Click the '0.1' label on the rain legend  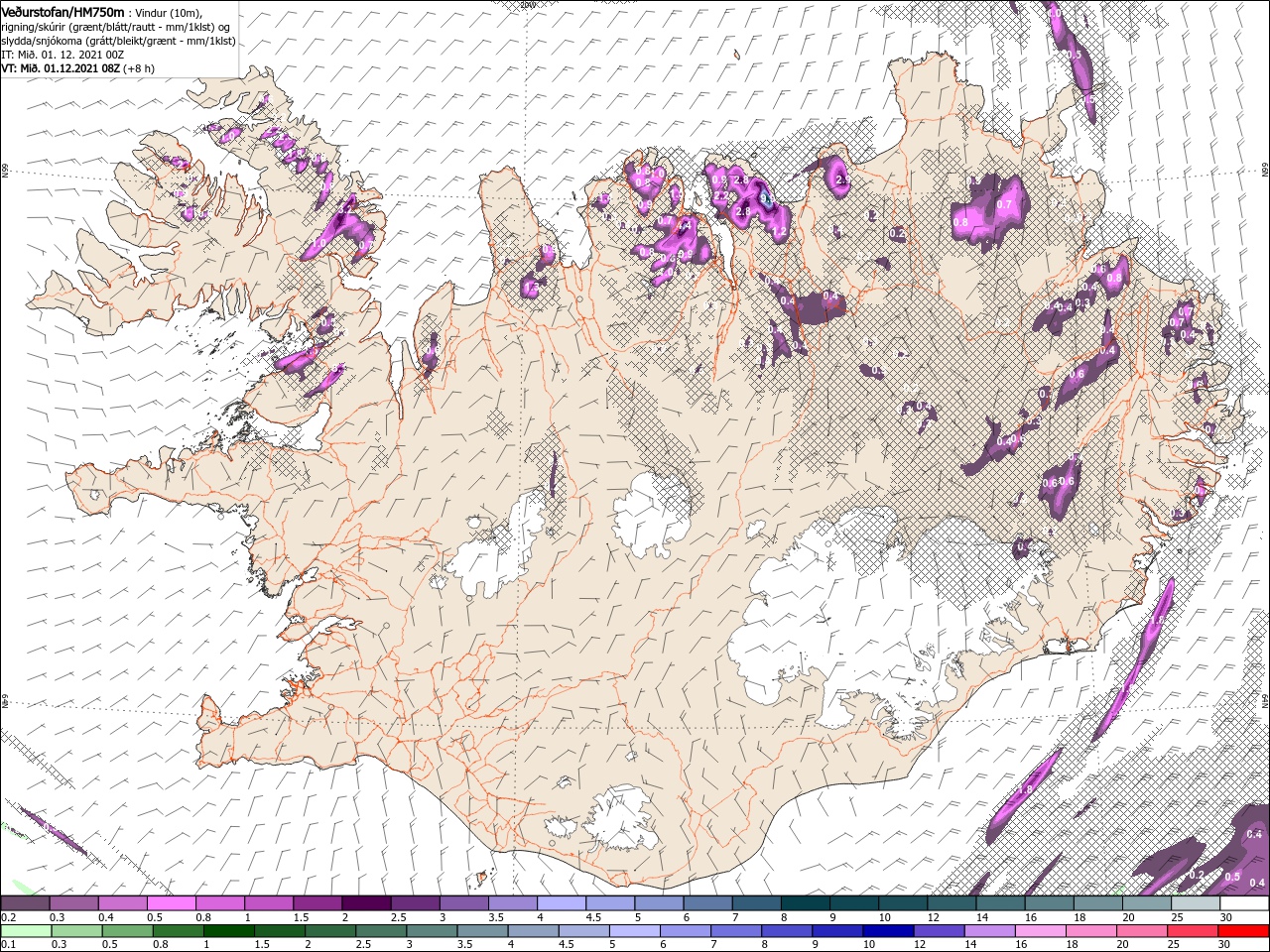point(9,944)
